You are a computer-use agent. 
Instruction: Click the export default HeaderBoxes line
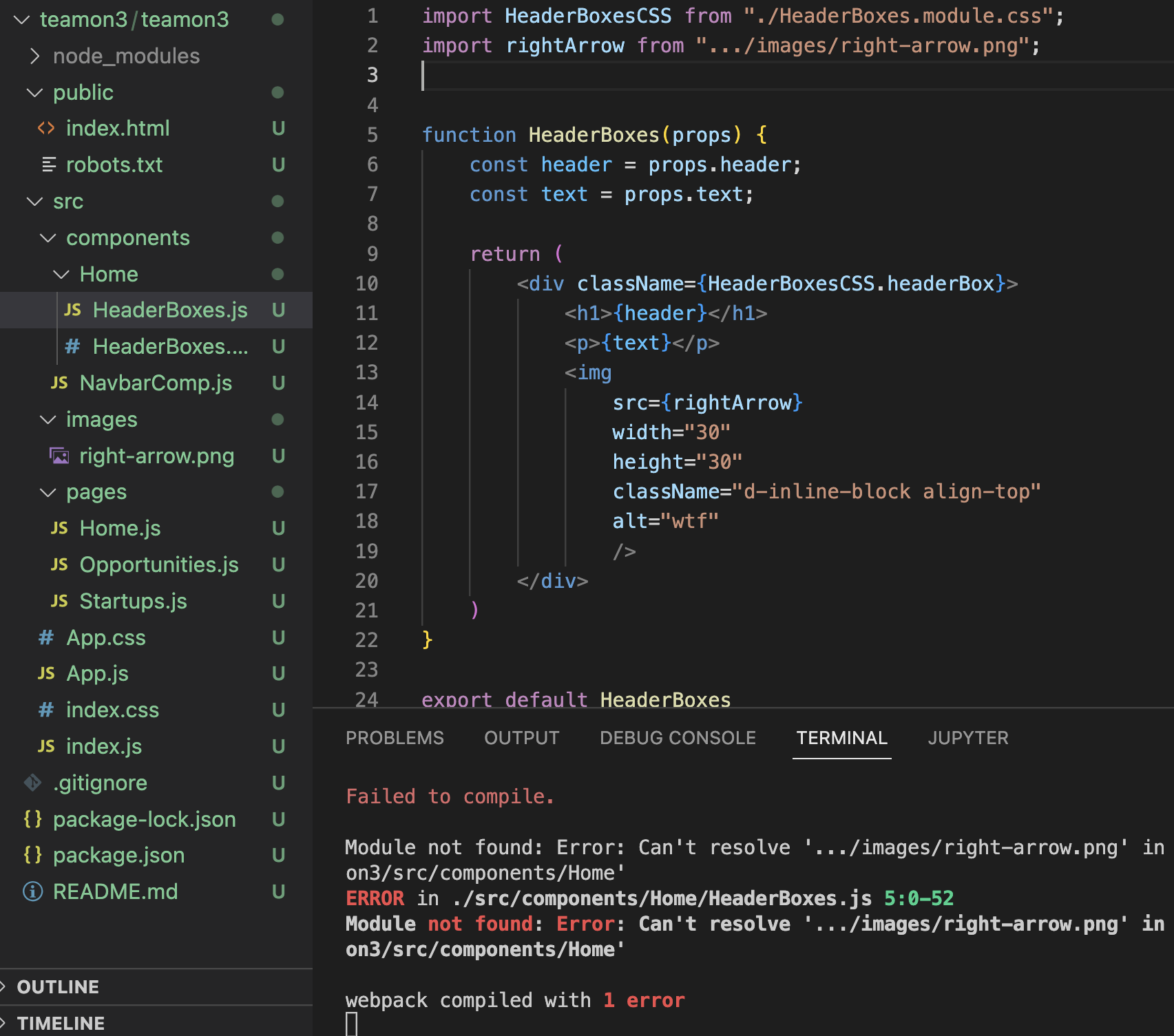click(576, 699)
